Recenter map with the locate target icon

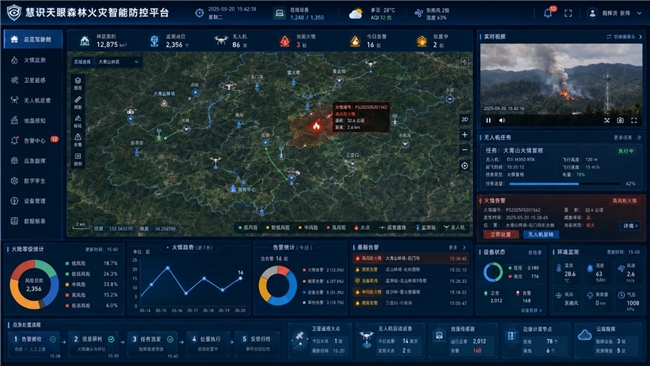point(465,166)
